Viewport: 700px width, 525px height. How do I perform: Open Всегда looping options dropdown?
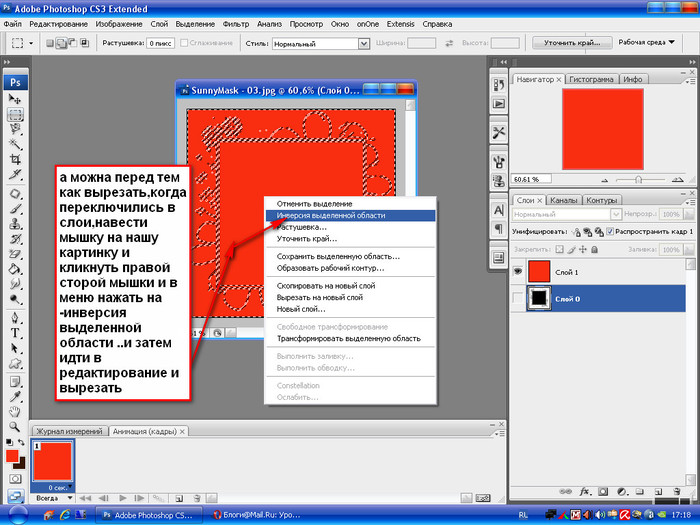(54, 498)
